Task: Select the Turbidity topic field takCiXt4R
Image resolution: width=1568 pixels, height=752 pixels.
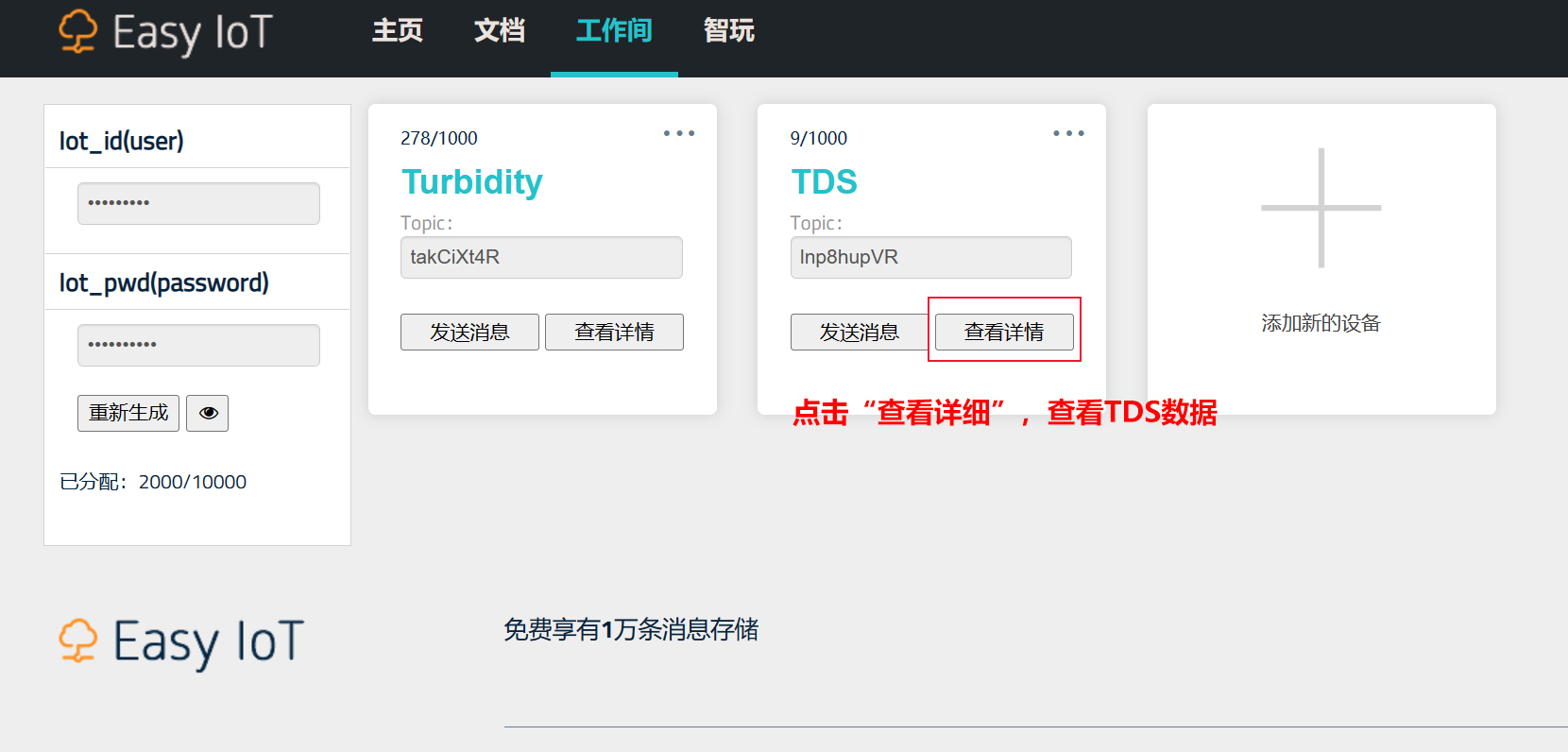Action: point(541,257)
